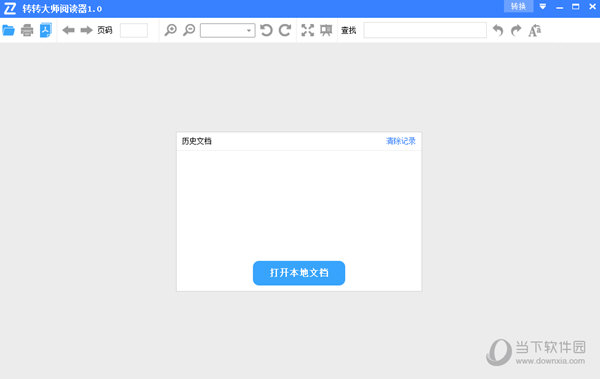The height and width of the screenshot is (379, 600).
Task: Minimize the reader window
Action: coord(559,7)
